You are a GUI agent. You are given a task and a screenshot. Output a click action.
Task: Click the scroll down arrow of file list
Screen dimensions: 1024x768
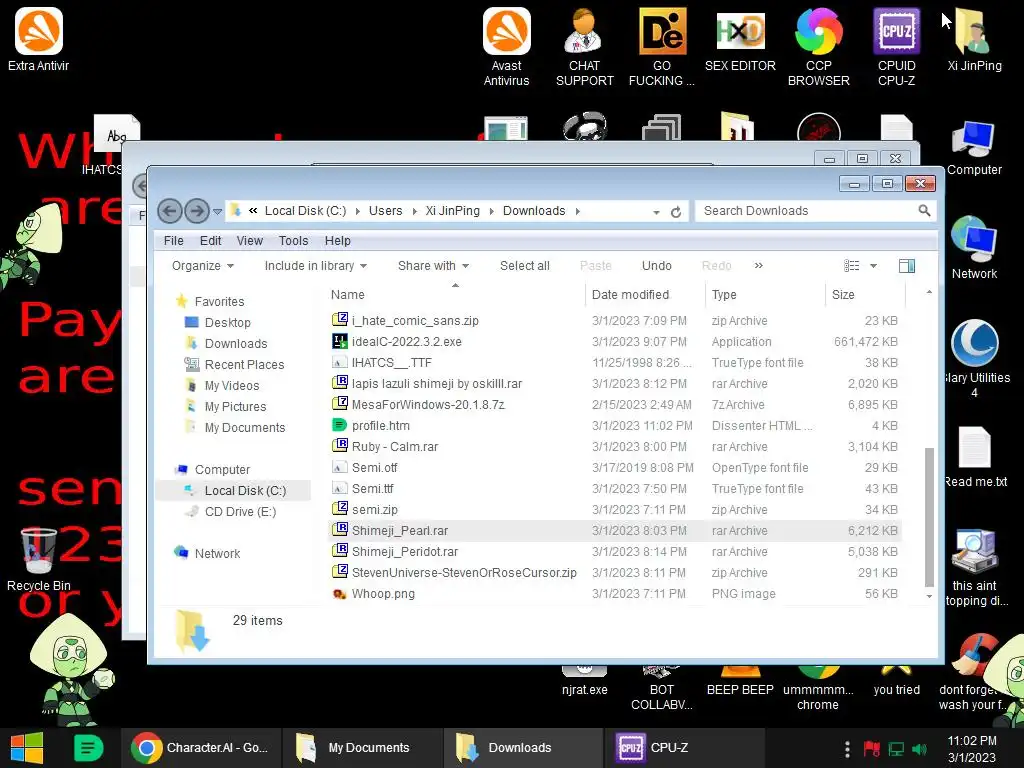[929, 596]
